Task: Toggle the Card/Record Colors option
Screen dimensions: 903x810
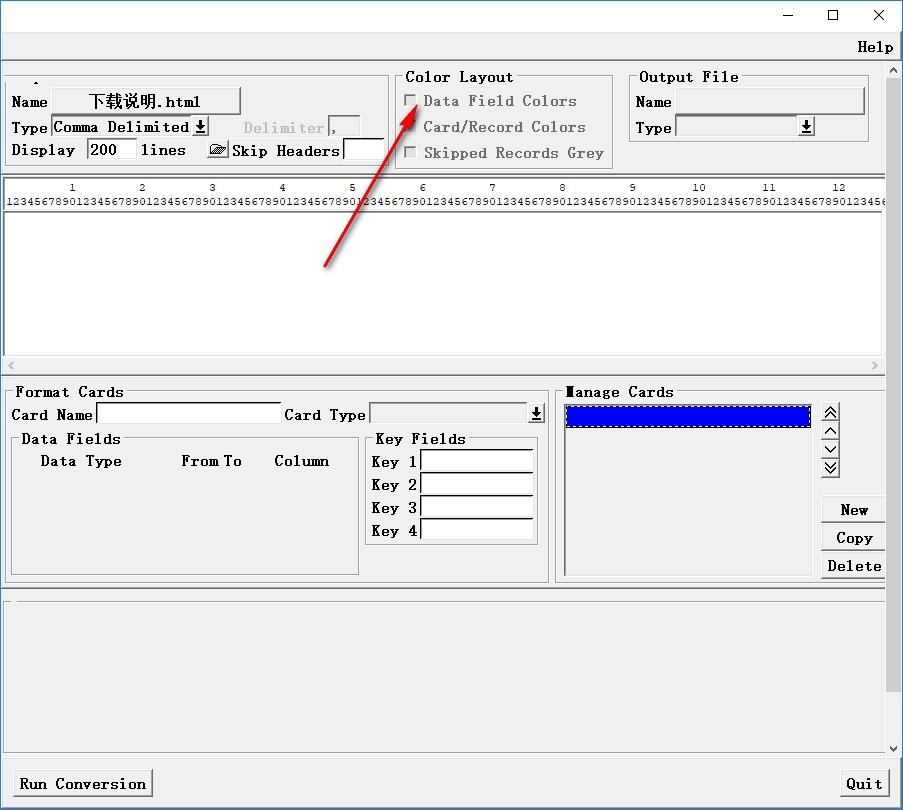Action: pyautogui.click(x=410, y=127)
